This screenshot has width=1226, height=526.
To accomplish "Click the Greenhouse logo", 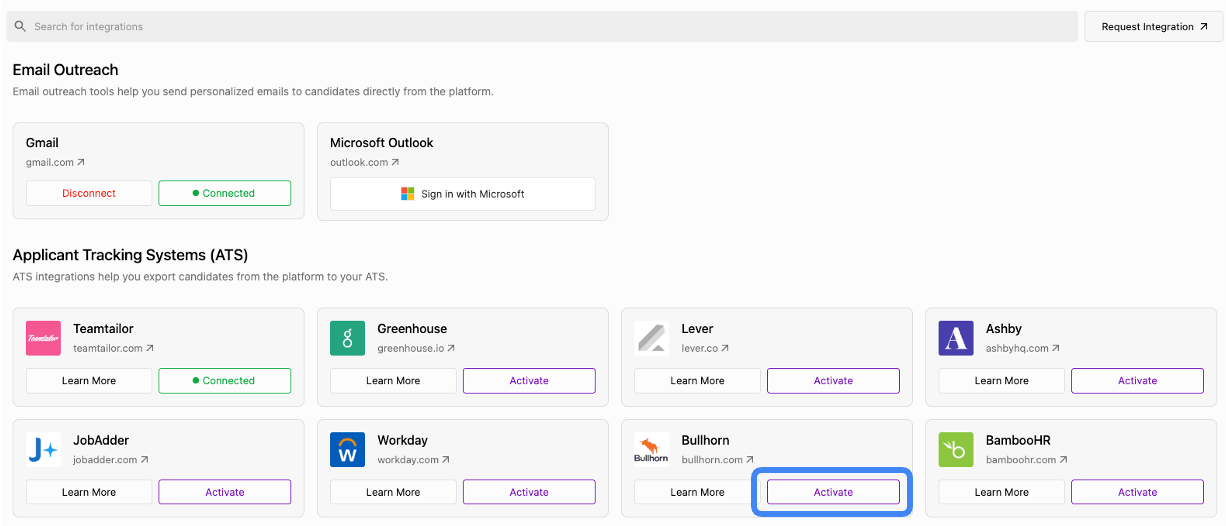I will click(x=347, y=338).
